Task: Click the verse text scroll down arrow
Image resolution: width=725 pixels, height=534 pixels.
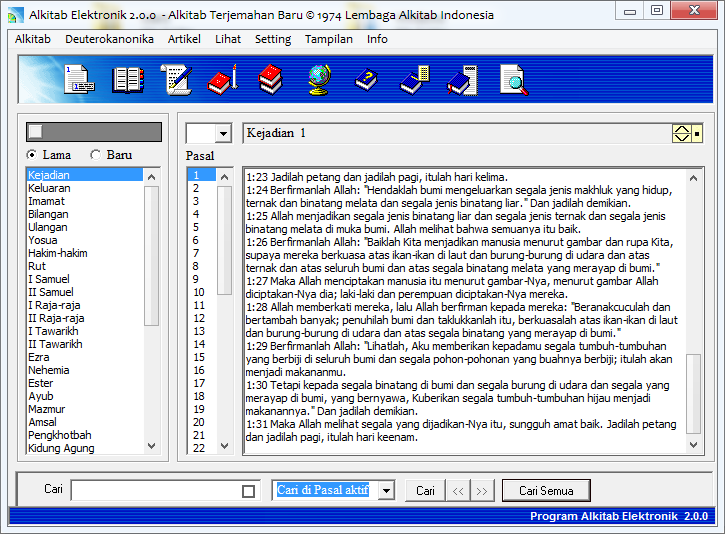Action: 693,445
